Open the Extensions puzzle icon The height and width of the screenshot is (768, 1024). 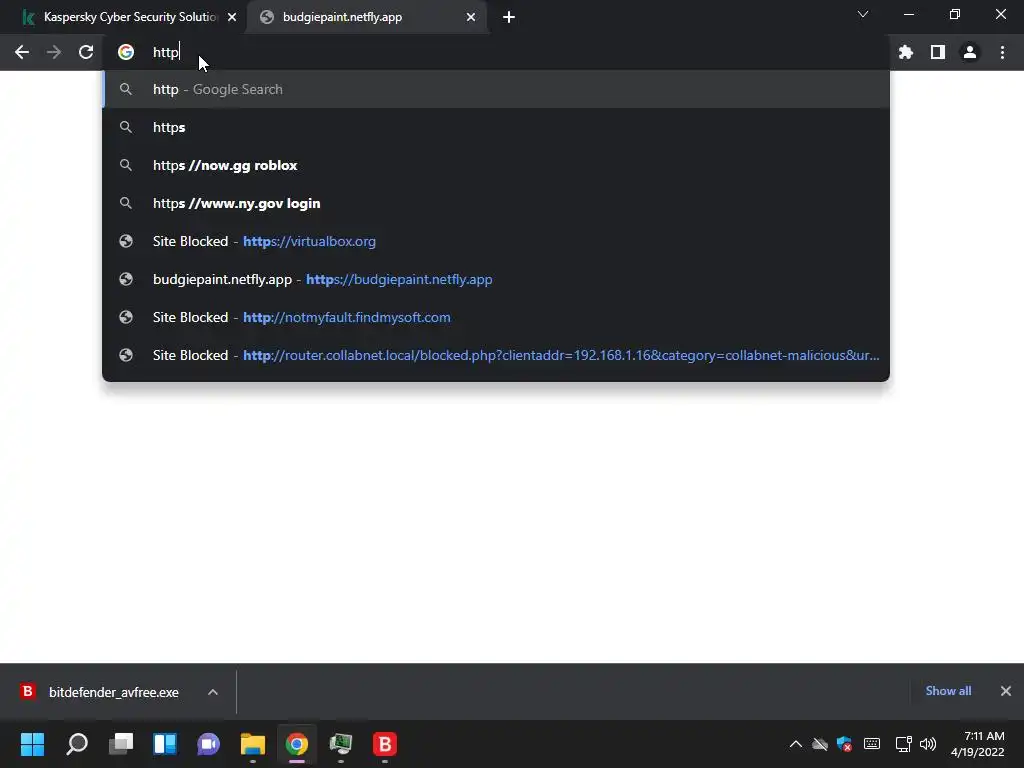click(x=906, y=52)
